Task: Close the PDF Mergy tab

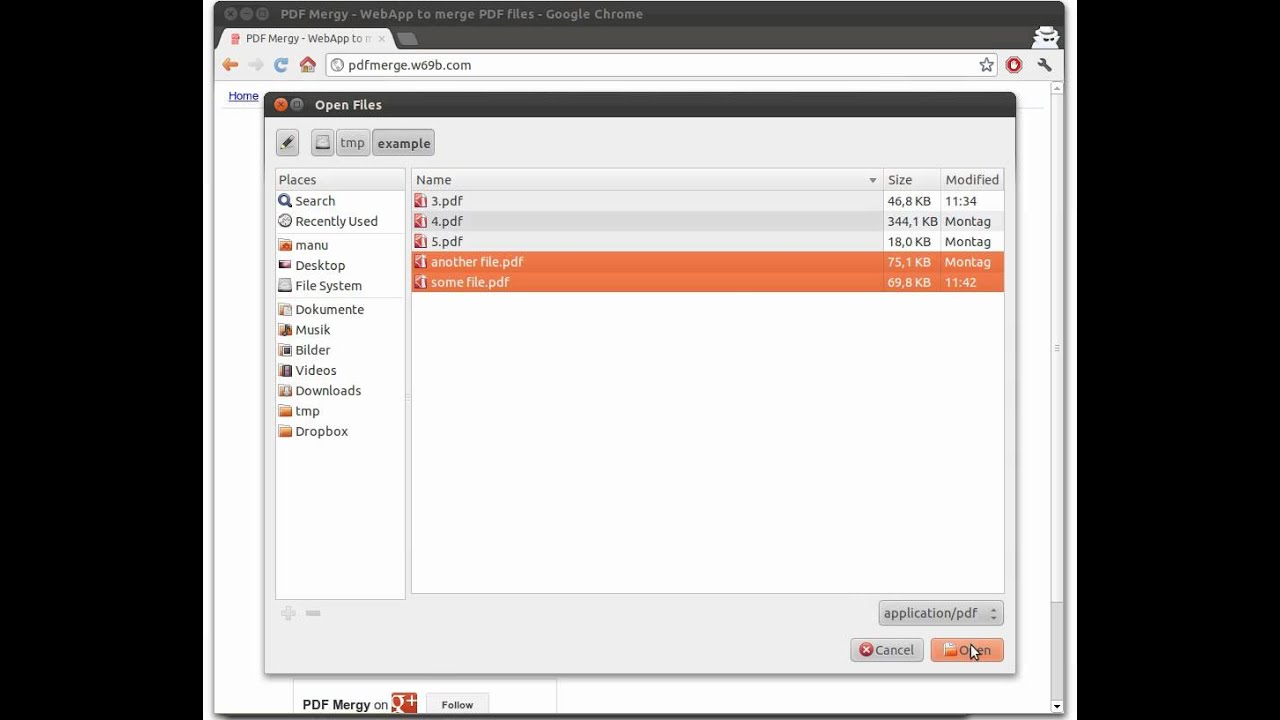Action: (381, 39)
